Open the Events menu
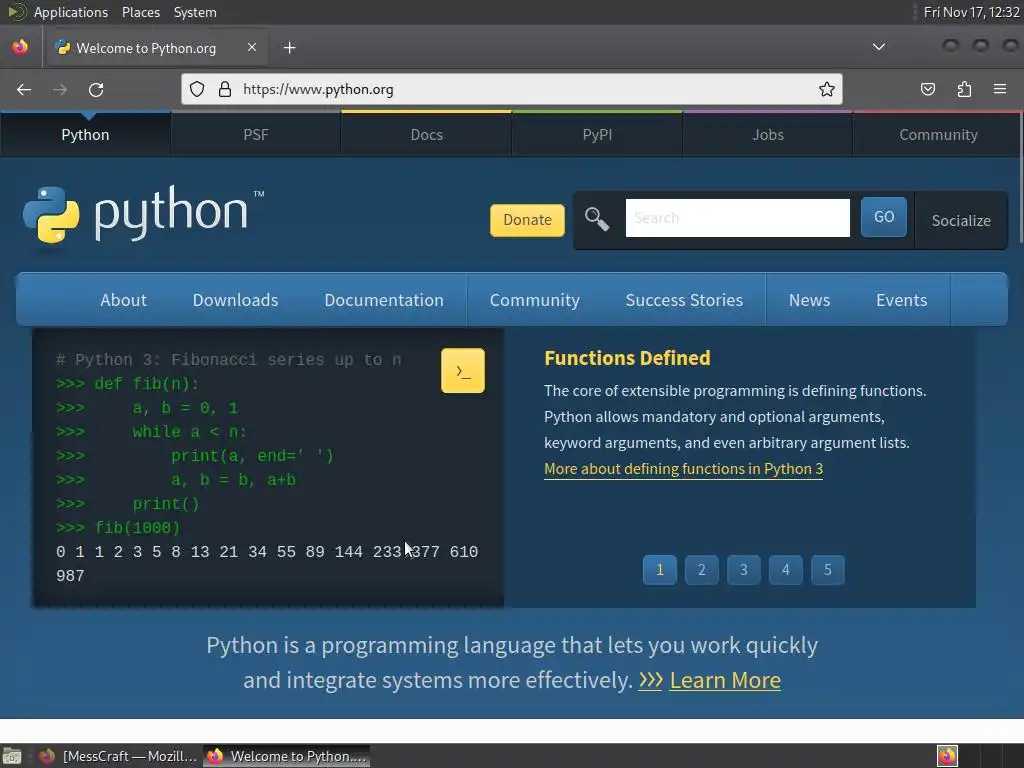This screenshot has width=1024, height=768. coord(902,300)
